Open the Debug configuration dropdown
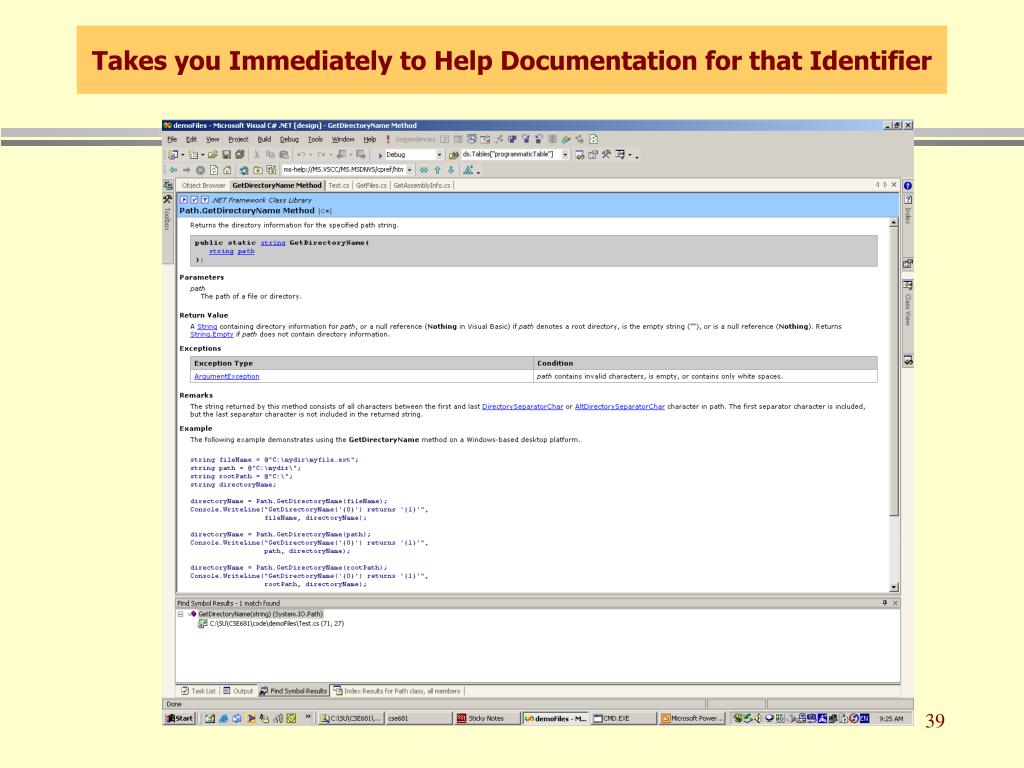 tap(440, 155)
